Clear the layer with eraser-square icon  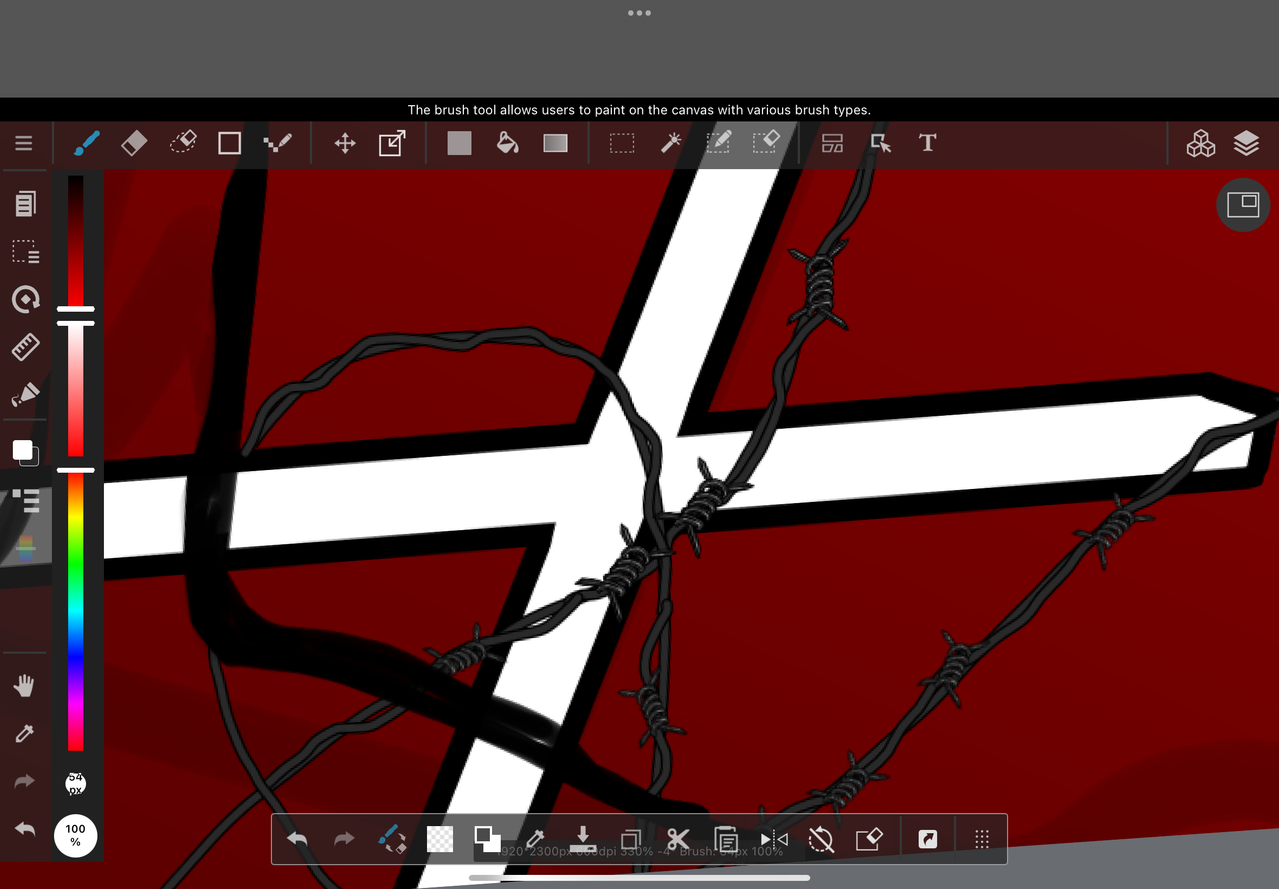869,839
